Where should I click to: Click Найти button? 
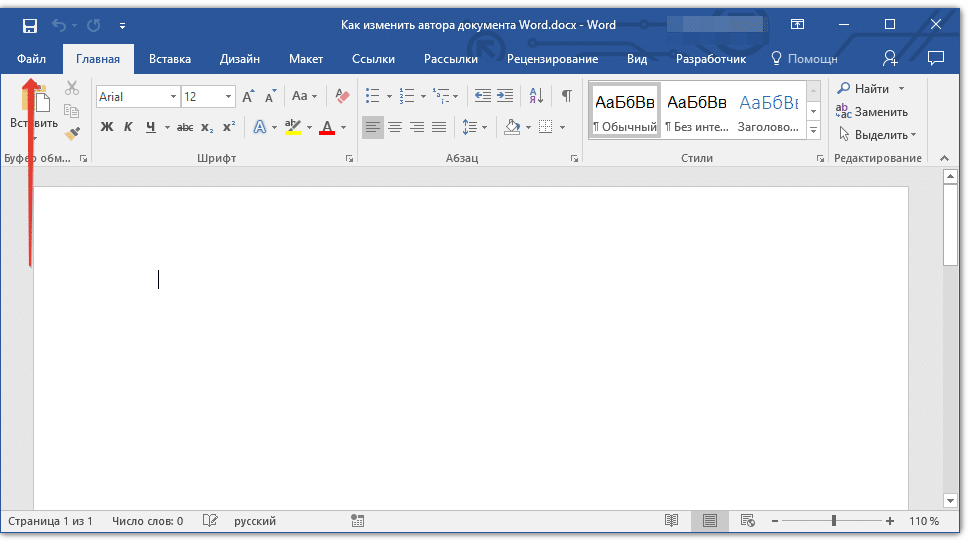(x=871, y=89)
